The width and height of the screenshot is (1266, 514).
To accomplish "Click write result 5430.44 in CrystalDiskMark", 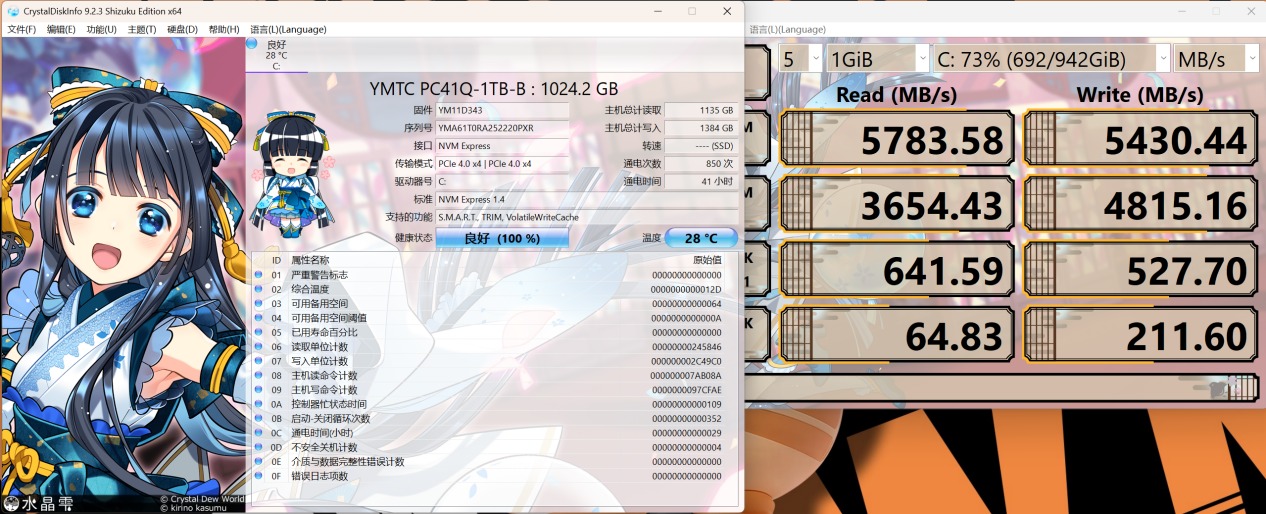I will click(1141, 141).
